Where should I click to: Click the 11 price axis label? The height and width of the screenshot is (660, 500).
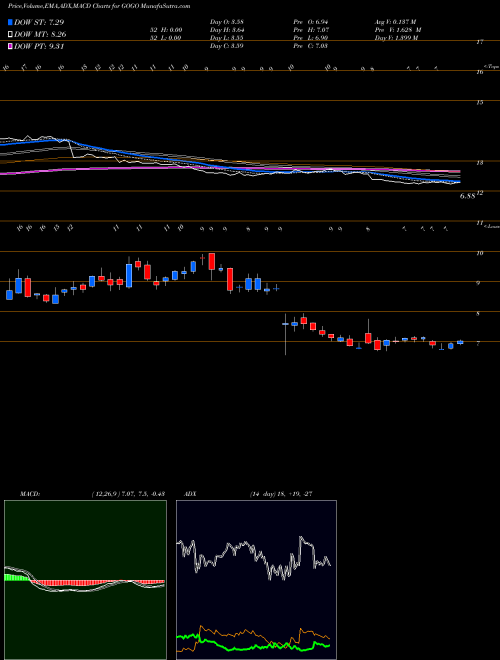click(480, 223)
